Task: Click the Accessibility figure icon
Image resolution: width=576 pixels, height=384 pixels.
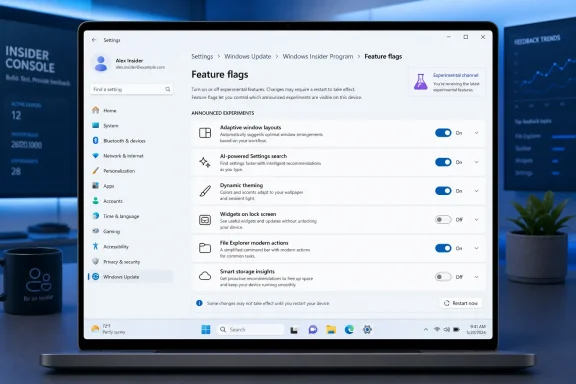Action: tap(96, 246)
